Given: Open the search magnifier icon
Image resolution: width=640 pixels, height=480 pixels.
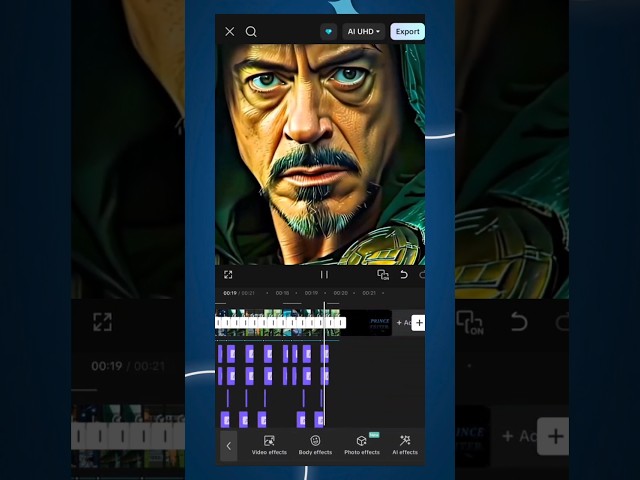Looking at the screenshot, I should (x=251, y=31).
